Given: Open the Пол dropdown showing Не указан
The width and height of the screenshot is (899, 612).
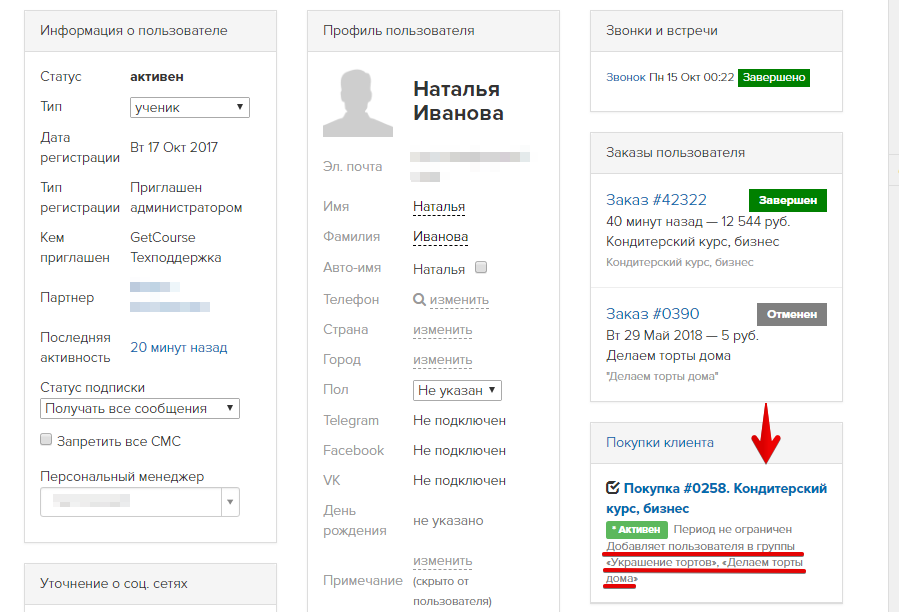Looking at the screenshot, I should click(457, 391).
